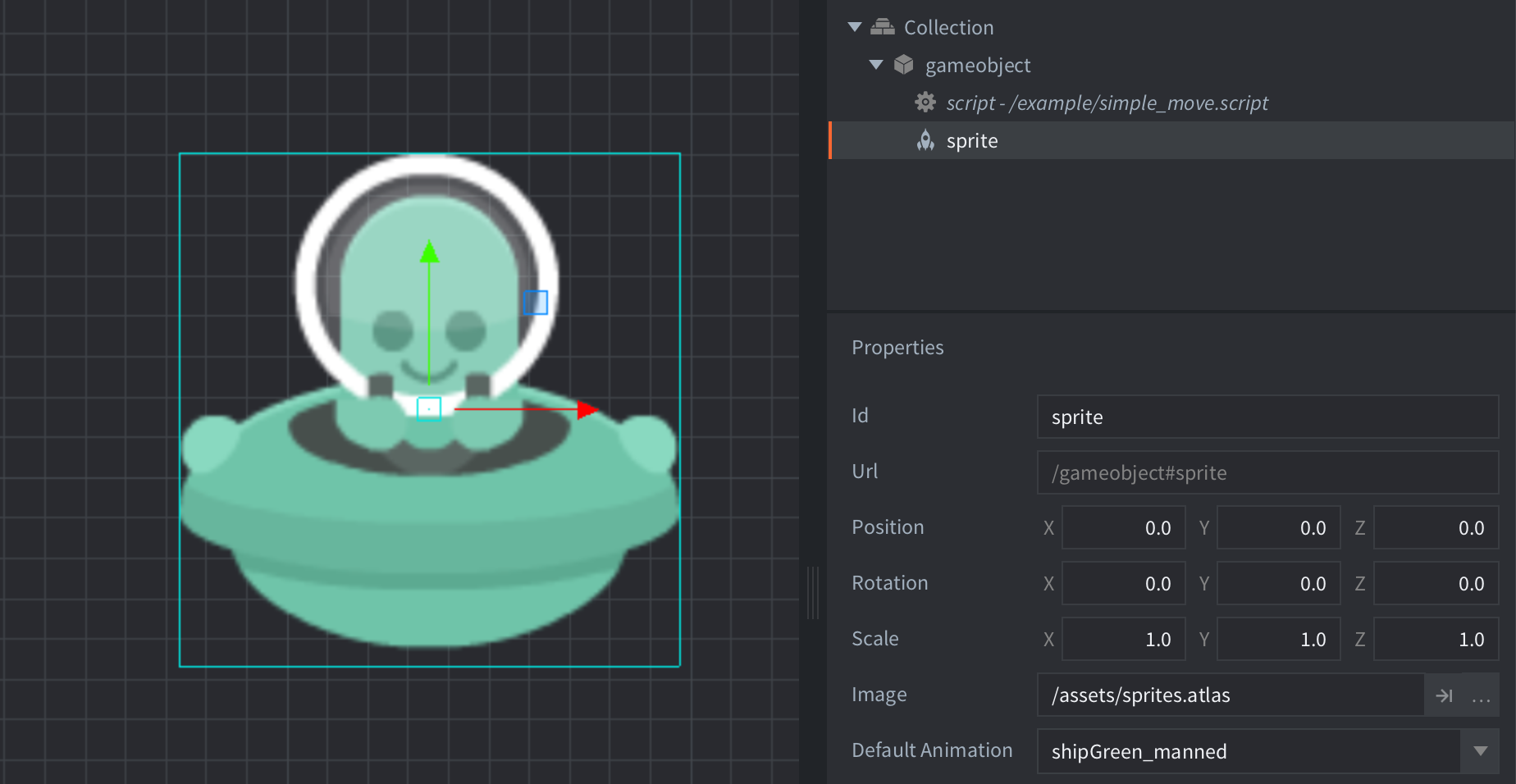The width and height of the screenshot is (1516, 784).
Task: Click the Position X value field
Action: pyautogui.click(x=1123, y=528)
